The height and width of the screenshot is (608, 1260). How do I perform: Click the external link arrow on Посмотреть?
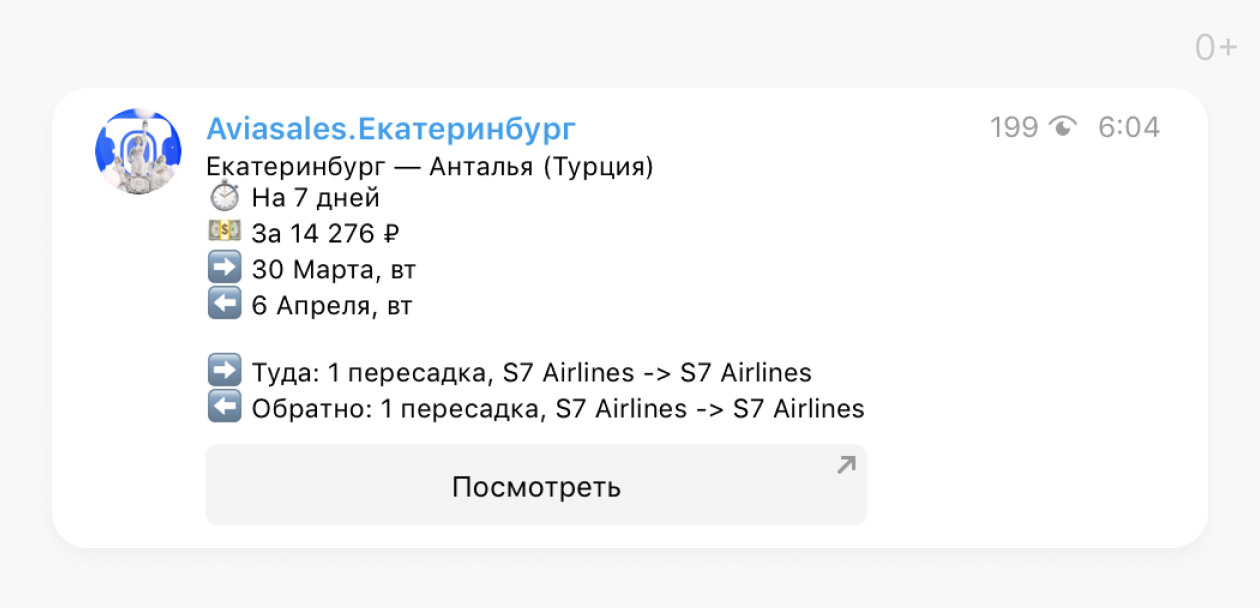846,464
